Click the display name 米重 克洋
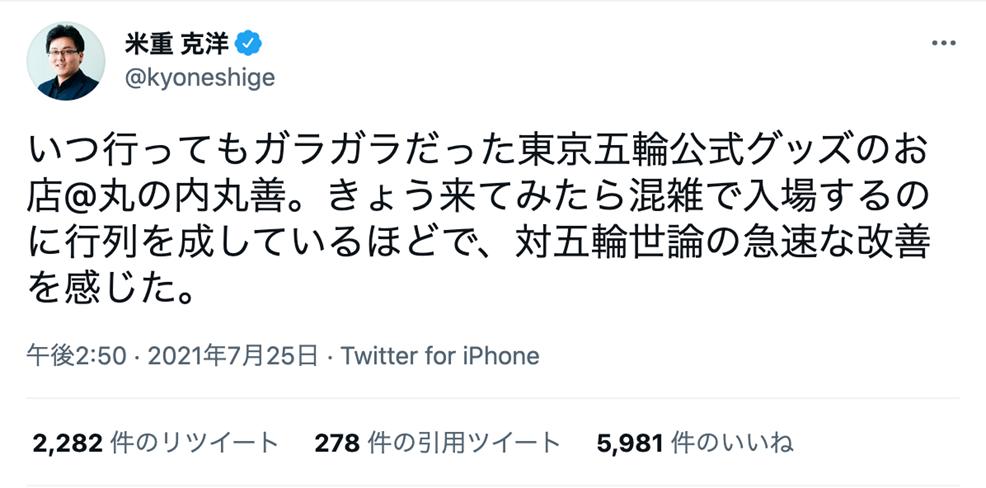 point(176,45)
